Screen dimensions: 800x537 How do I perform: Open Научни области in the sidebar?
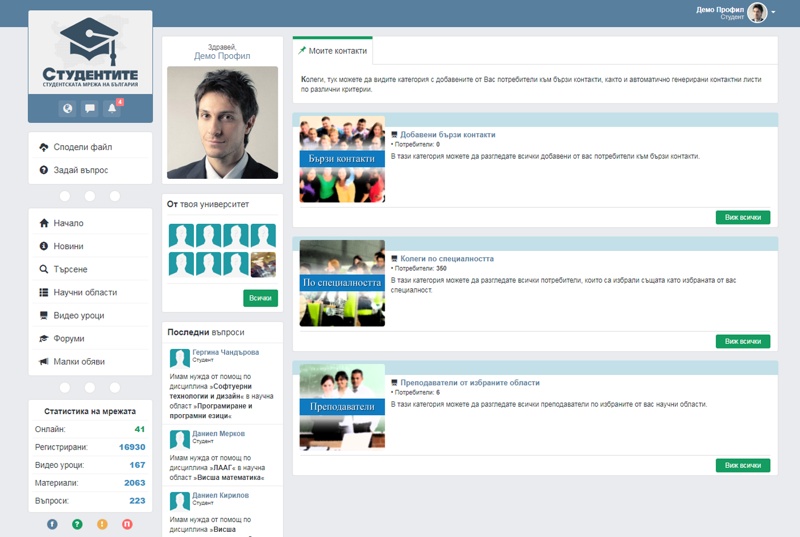tap(90, 292)
